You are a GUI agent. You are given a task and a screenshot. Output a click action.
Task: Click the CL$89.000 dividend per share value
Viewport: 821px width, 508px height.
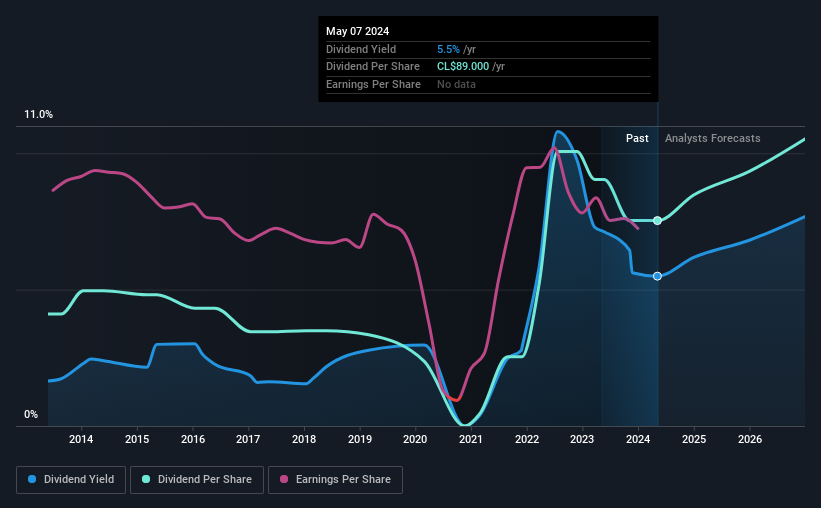point(463,67)
